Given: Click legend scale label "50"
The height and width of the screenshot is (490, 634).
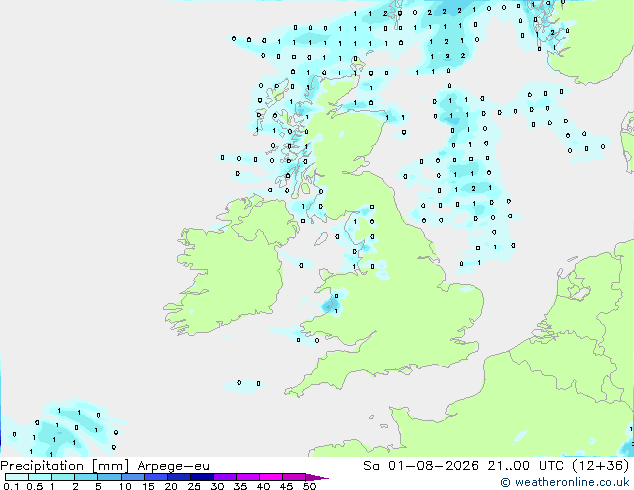Looking at the screenshot, I should [309, 486].
